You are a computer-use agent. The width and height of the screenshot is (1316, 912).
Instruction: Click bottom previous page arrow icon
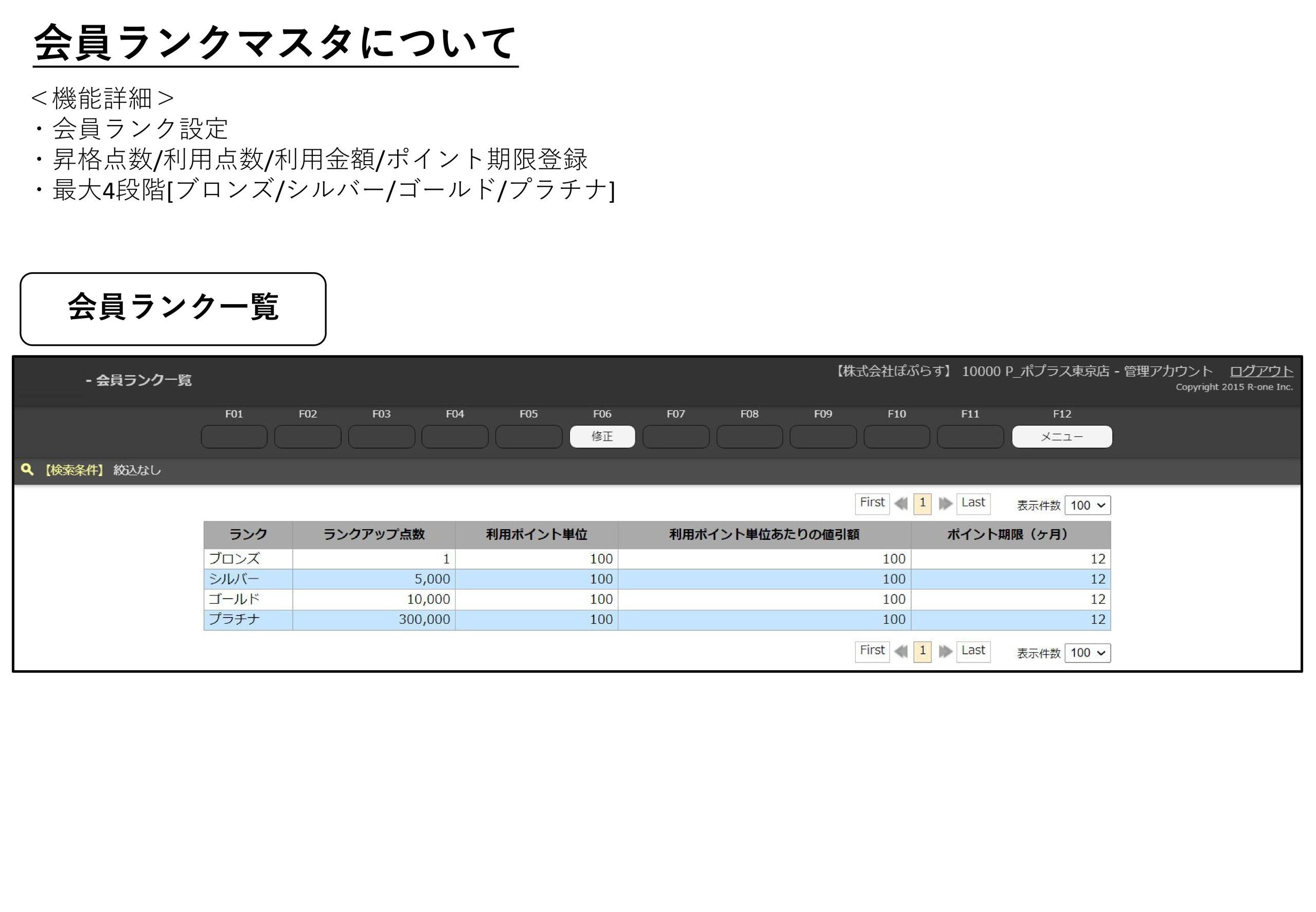901,652
